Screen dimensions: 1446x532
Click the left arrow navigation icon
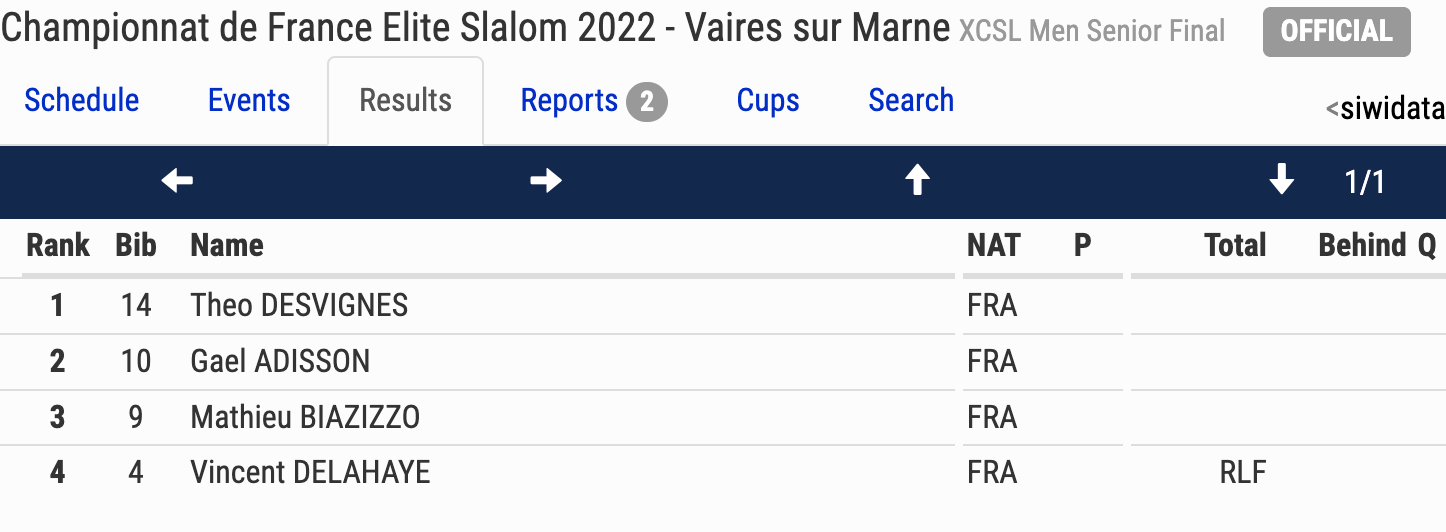click(x=177, y=181)
